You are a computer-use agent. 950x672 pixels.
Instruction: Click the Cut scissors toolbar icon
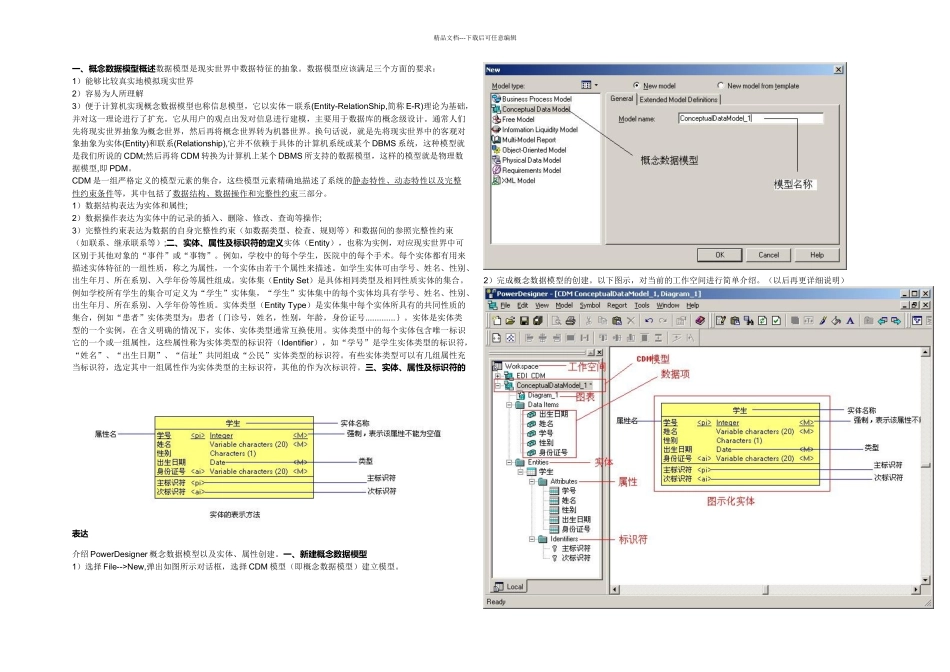(589, 321)
